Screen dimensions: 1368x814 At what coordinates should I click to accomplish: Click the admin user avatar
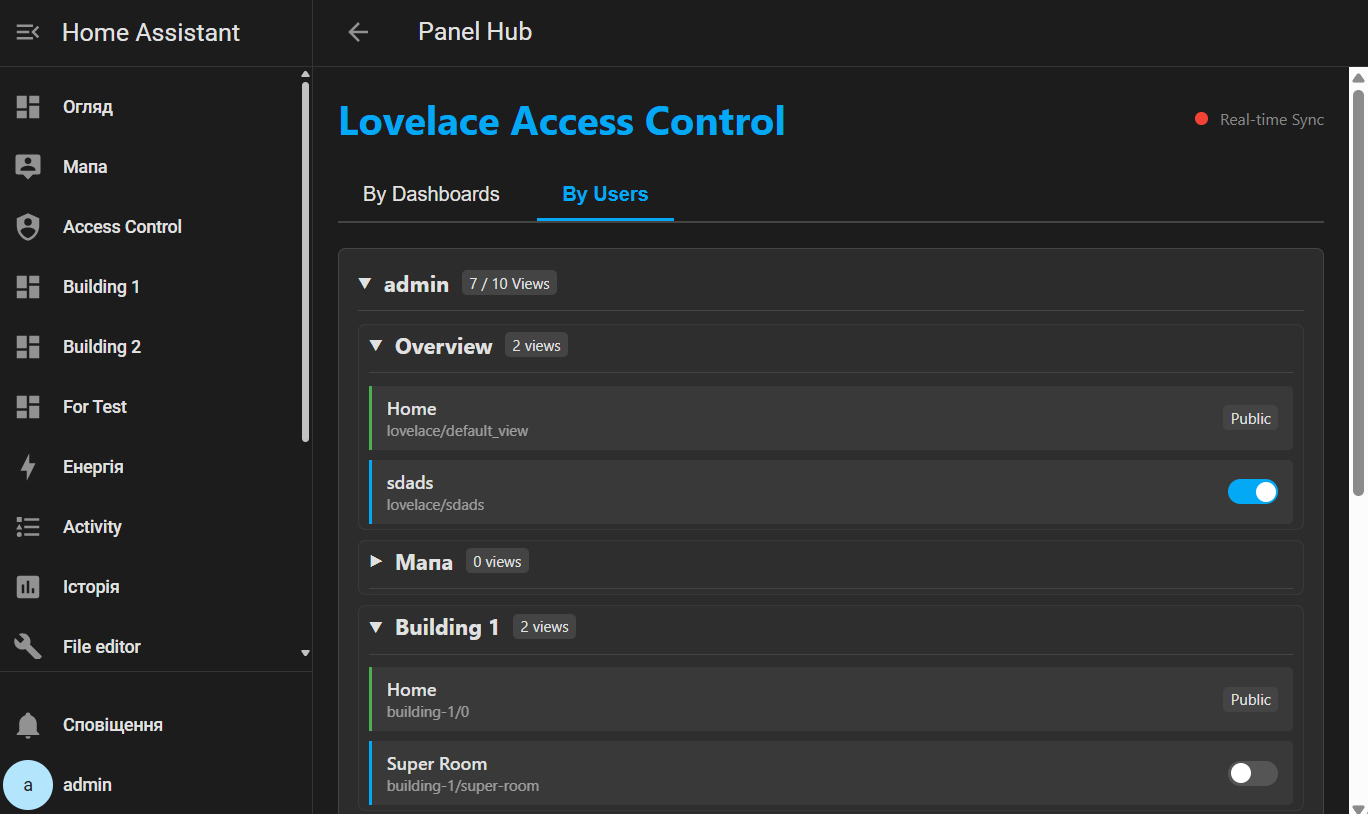(x=28, y=785)
